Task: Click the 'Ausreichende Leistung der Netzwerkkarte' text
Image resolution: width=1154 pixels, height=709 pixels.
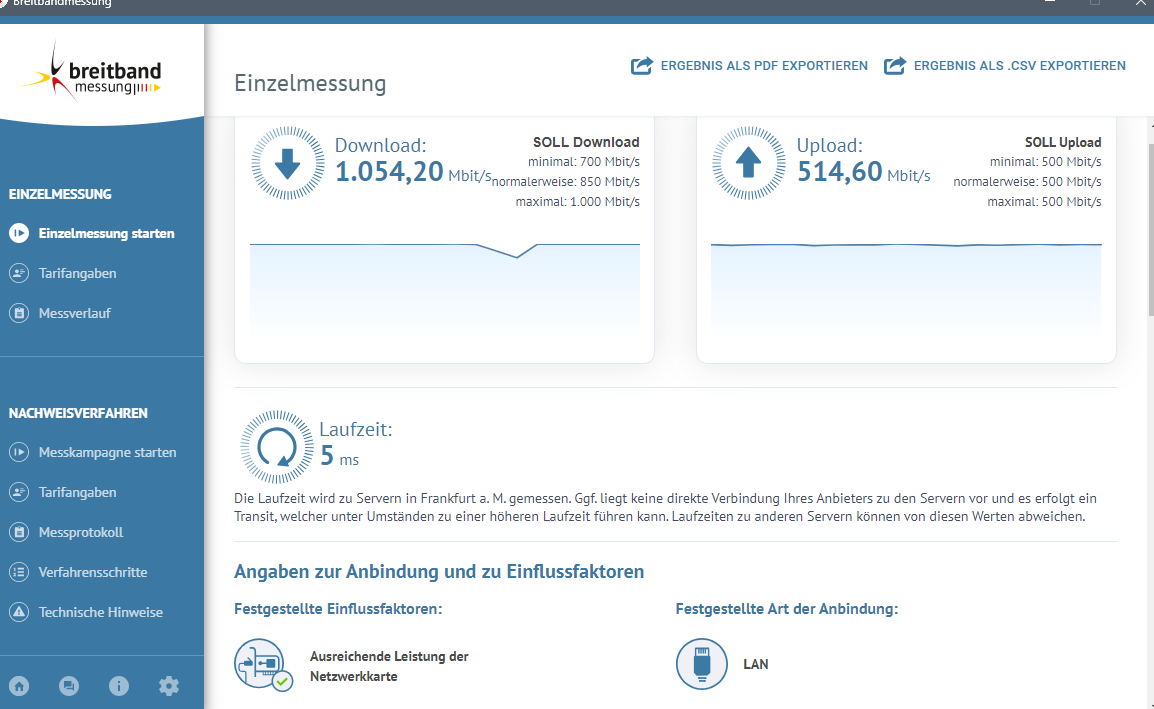Action: coord(389,666)
